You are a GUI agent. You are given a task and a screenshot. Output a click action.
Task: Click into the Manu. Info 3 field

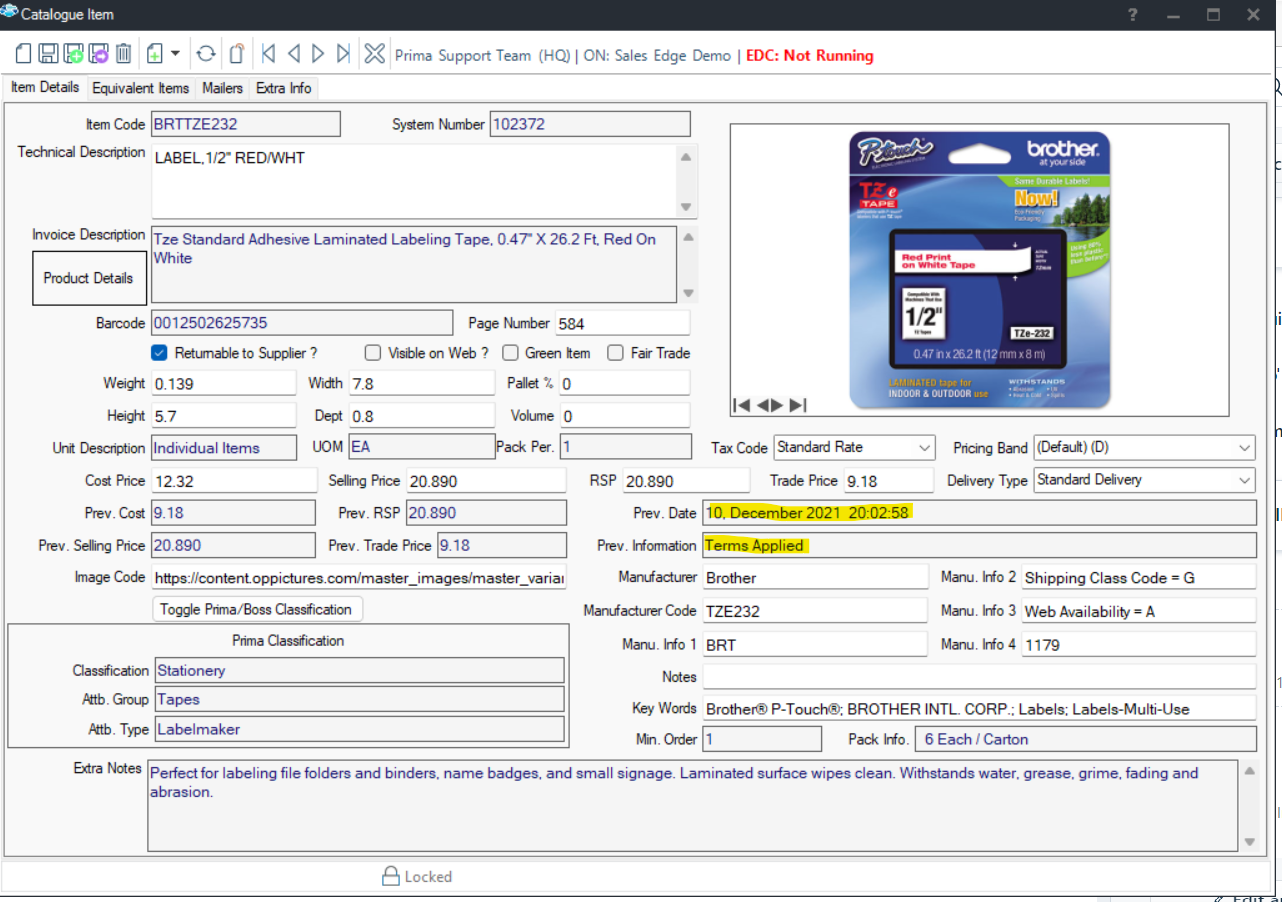(x=1138, y=610)
